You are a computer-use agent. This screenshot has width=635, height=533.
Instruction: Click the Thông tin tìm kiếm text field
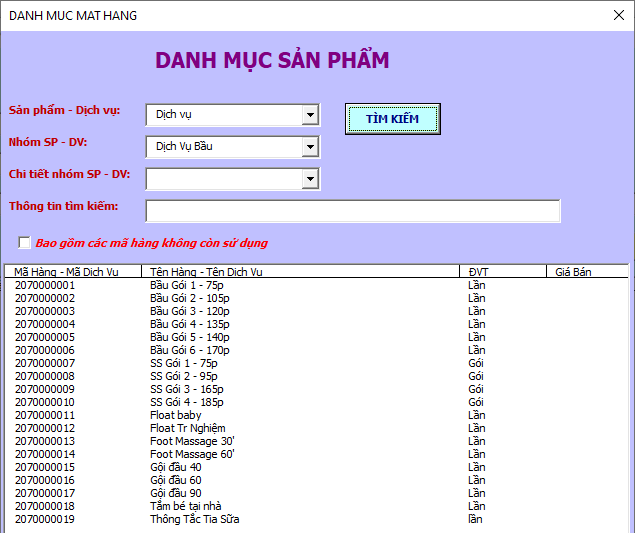coord(353,211)
